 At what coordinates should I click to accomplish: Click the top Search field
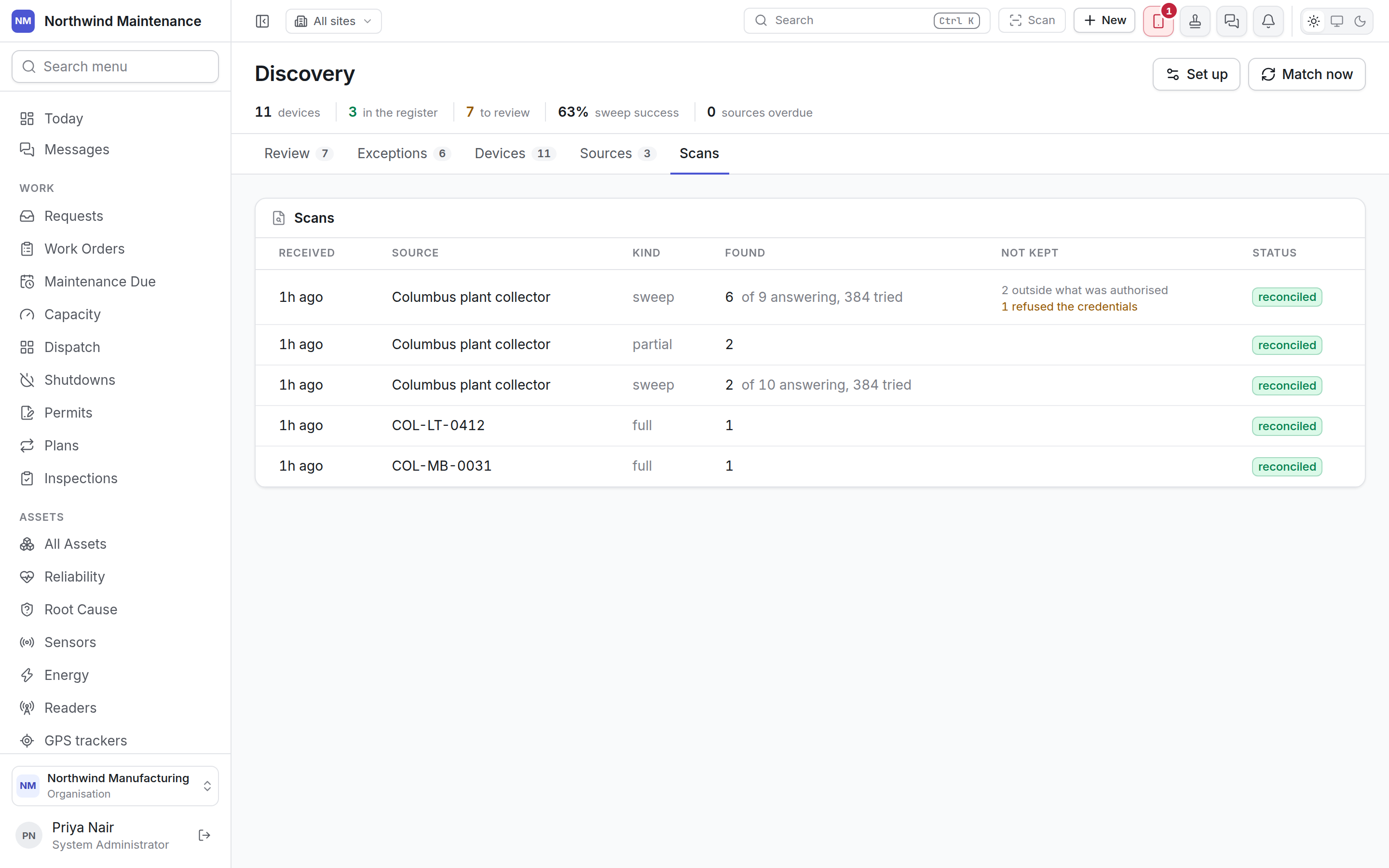[x=867, y=21]
